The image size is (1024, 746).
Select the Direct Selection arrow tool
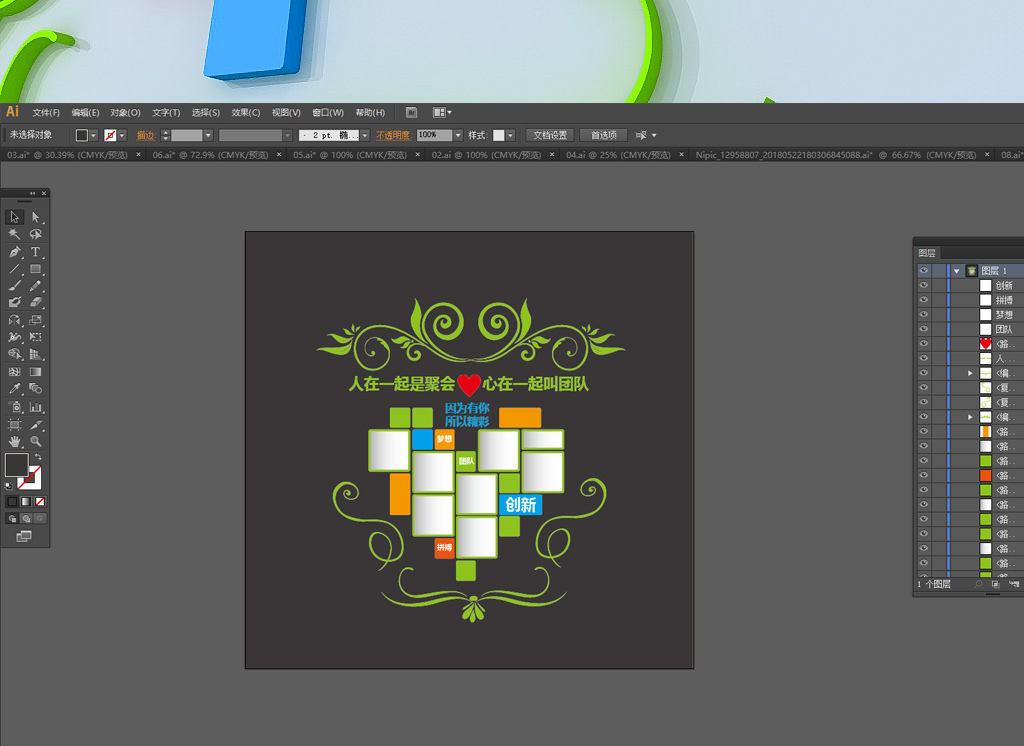[x=36, y=217]
